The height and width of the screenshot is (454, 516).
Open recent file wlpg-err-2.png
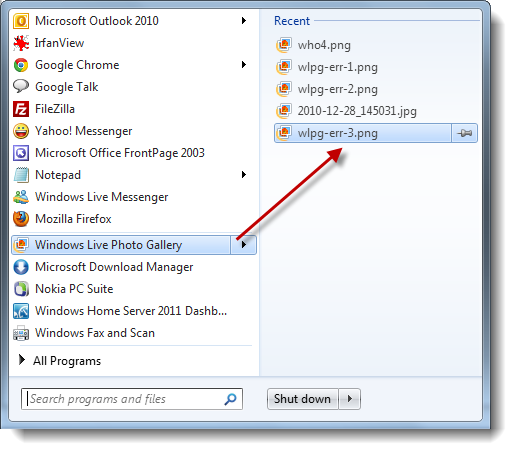pyautogui.click(x=376, y=89)
